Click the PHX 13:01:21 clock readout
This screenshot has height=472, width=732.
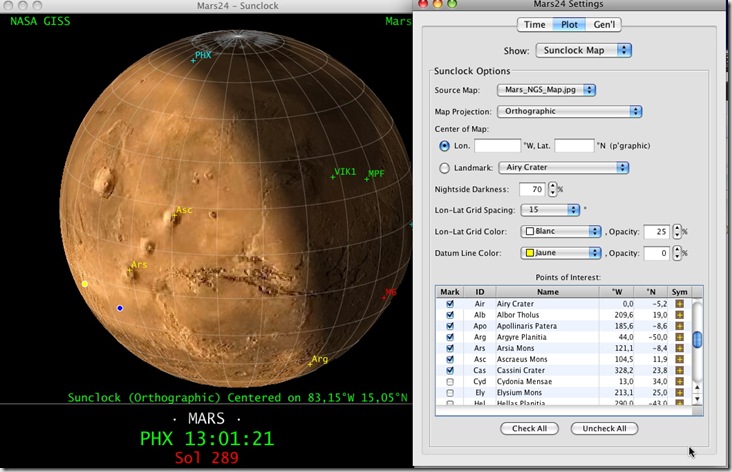click(207, 439)
